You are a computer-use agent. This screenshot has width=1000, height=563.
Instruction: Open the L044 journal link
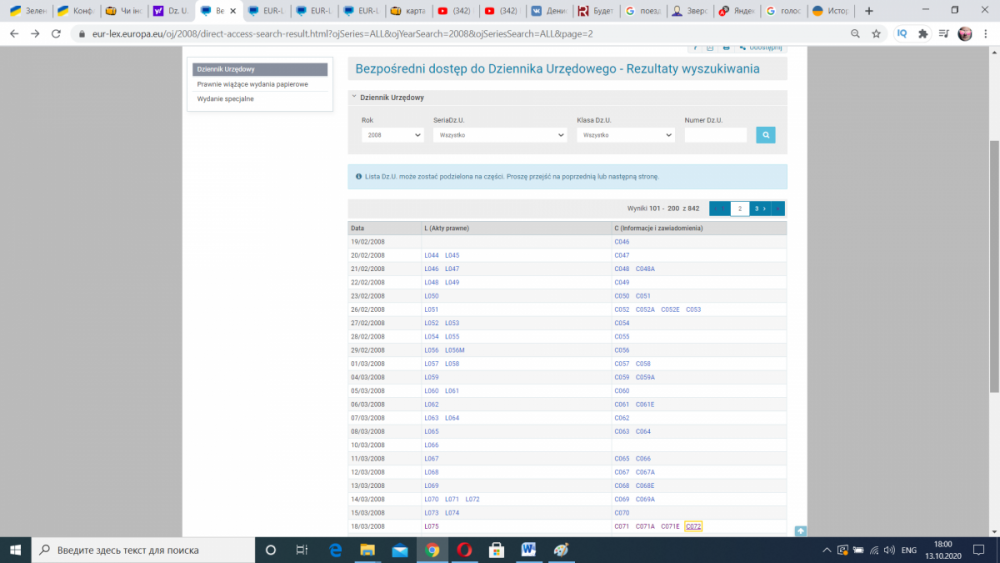(x=431, y=255)
